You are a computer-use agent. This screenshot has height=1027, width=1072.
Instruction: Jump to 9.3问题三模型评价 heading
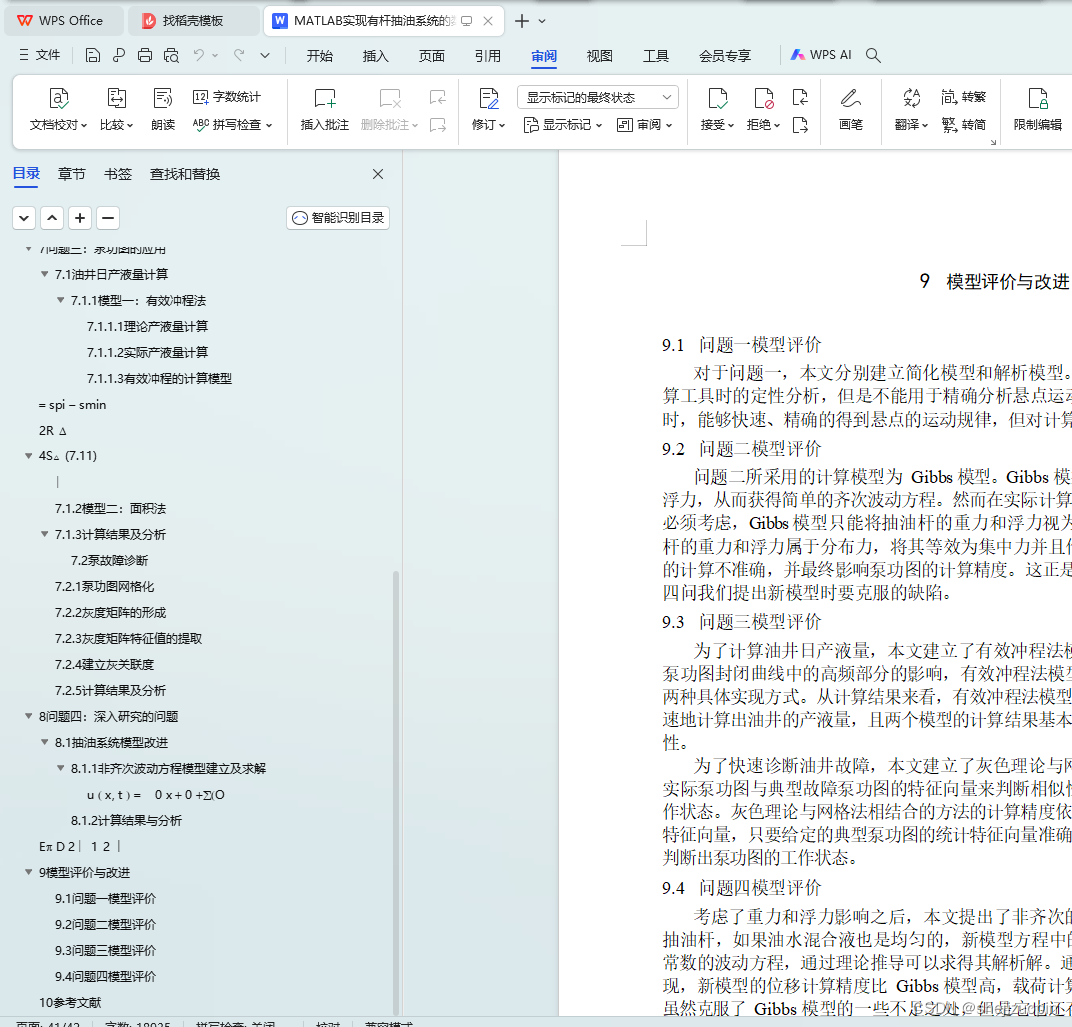[105, 950]
